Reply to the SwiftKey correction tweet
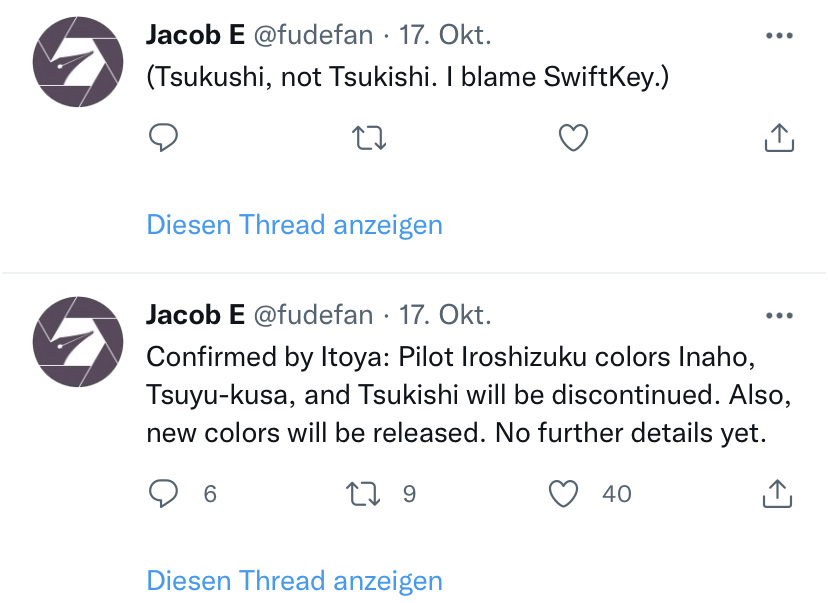The width and height of the screenshot is (828, 603). coord(163,138)
